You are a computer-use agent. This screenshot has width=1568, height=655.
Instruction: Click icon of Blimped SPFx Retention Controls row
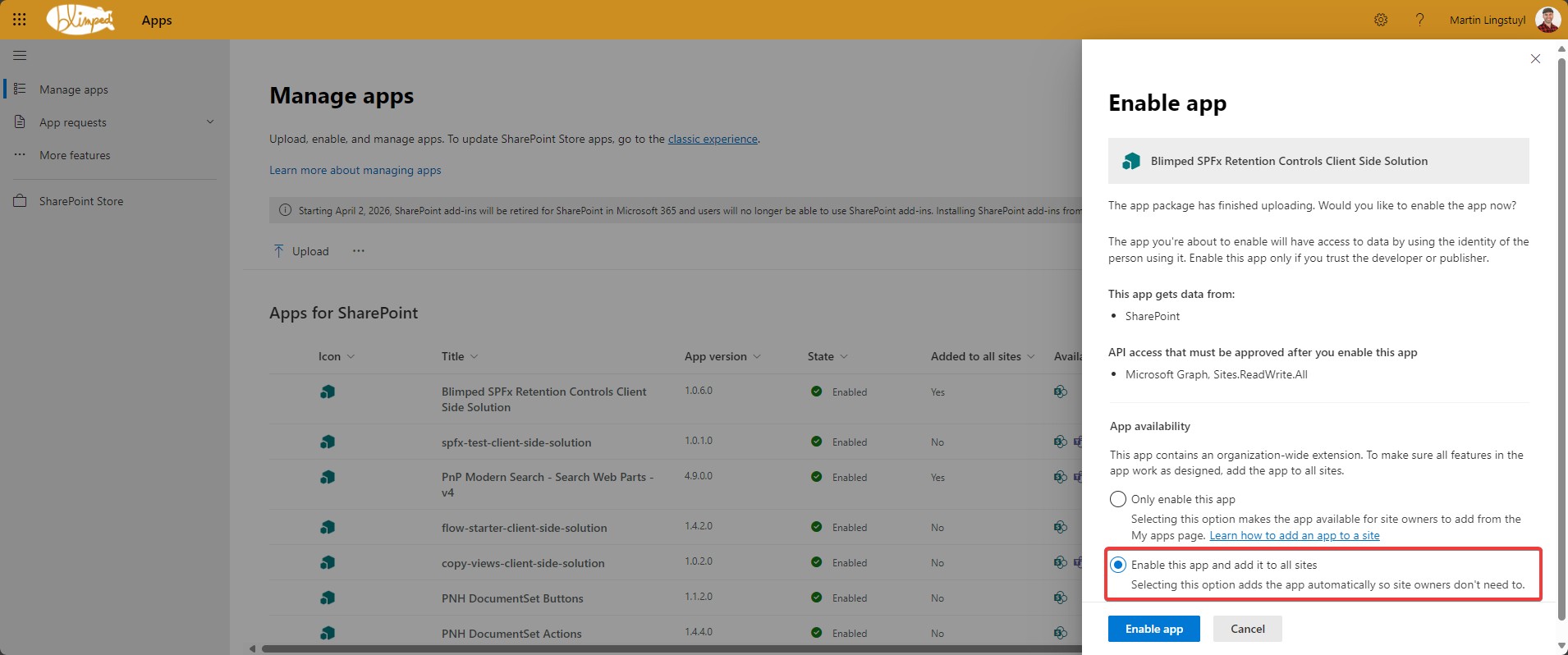click(328, 392)
